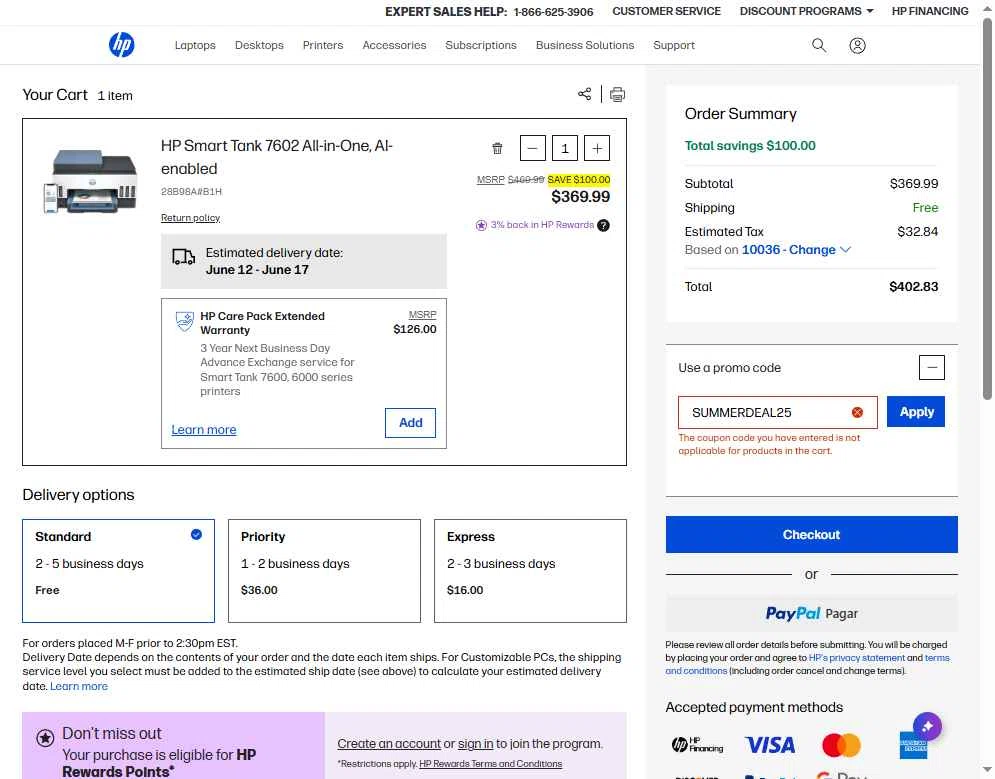The image size is (995, 779).
Task: Click the quantity field showing 1
Action: [x=565, y=148]
